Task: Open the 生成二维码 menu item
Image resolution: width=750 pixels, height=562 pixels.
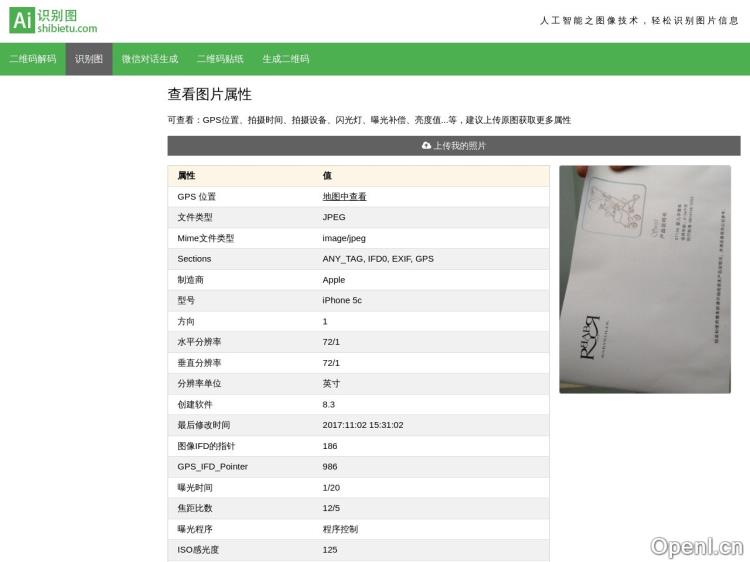Action: point(286,59)
